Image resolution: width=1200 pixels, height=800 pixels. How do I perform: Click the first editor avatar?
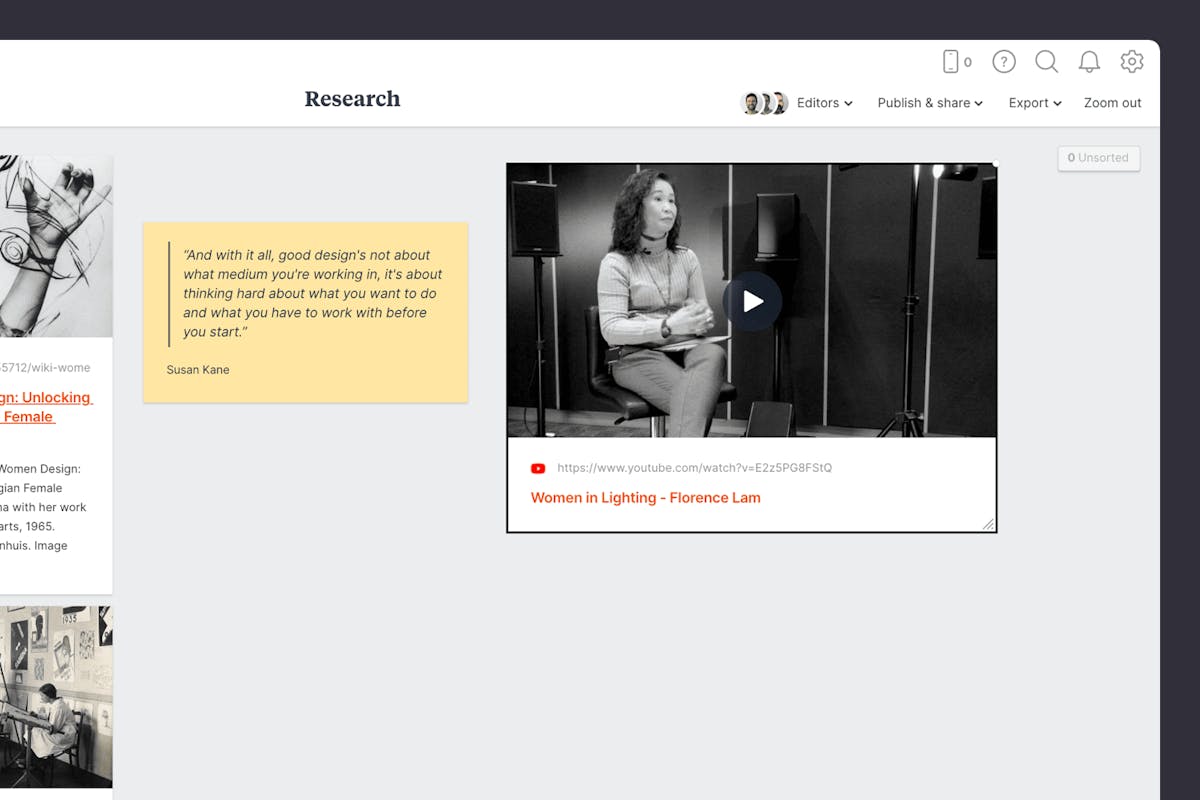[x=751, y=102]
